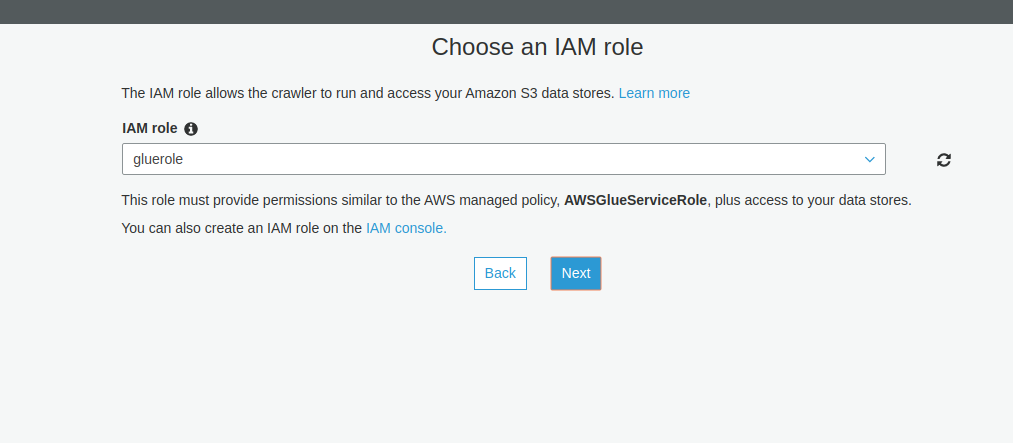Refresh the IAM role list

tap(943, 159)
